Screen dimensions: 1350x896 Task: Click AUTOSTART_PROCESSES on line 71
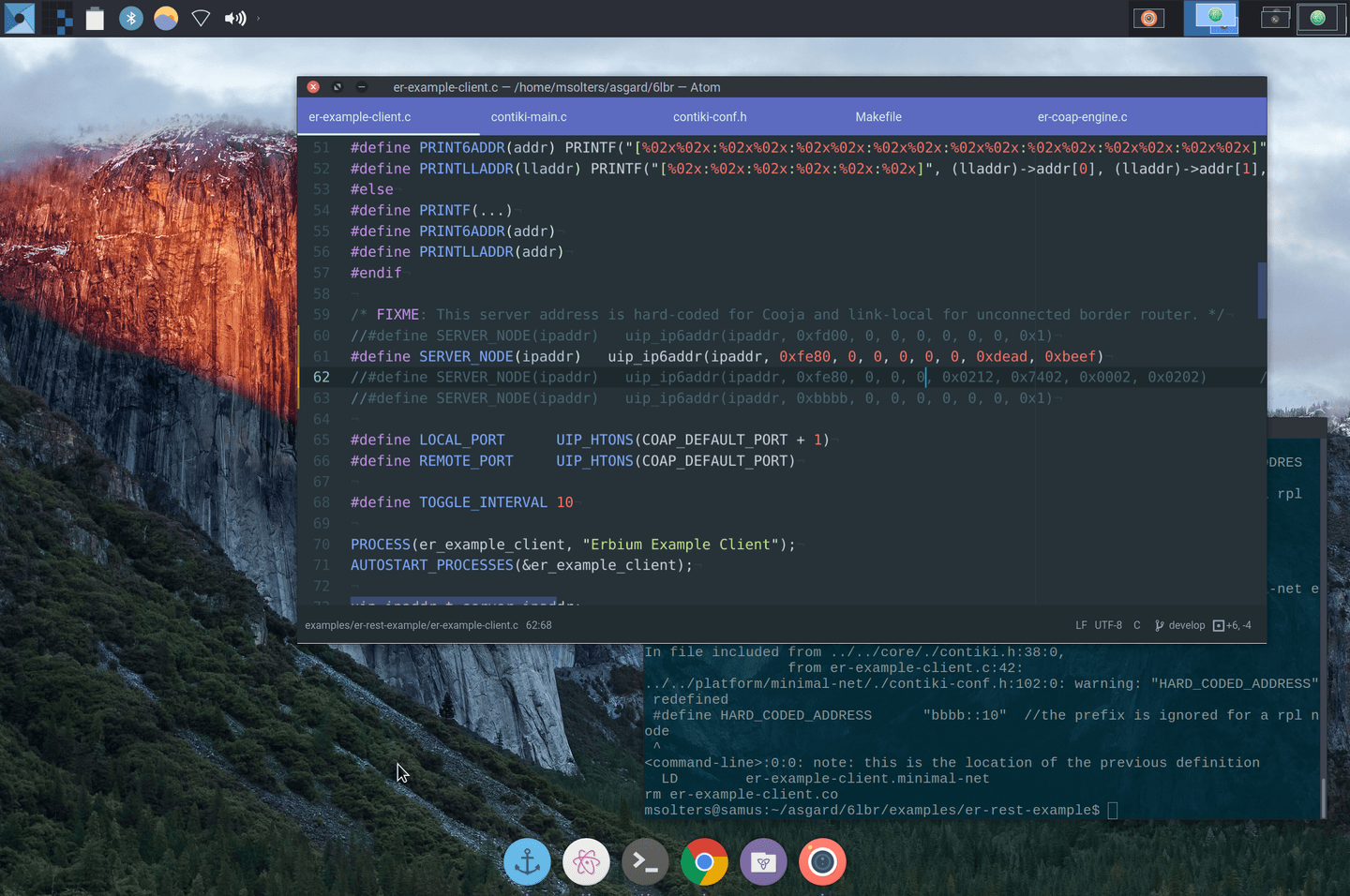(432, 565)
